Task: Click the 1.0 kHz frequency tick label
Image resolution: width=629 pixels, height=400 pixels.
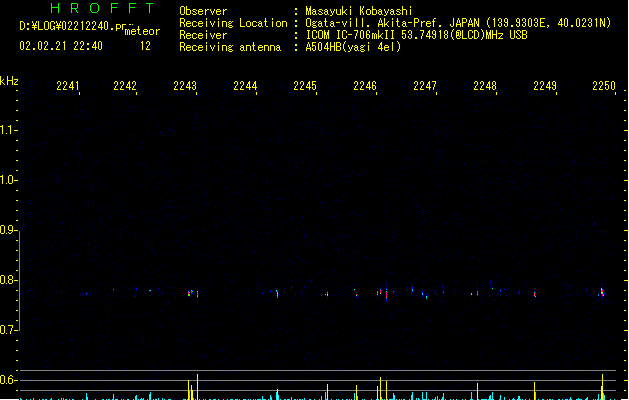Action: [7, 180]
